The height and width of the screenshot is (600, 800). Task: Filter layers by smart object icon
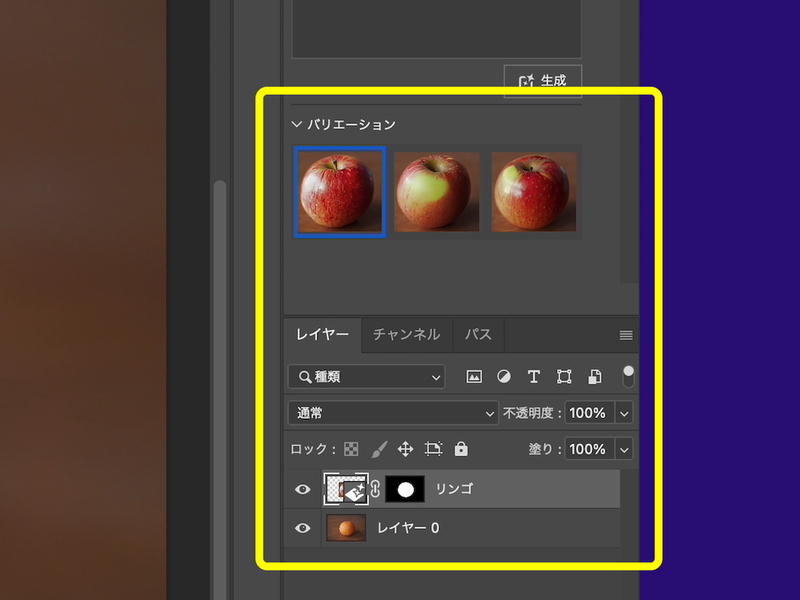tap(594, 377)
